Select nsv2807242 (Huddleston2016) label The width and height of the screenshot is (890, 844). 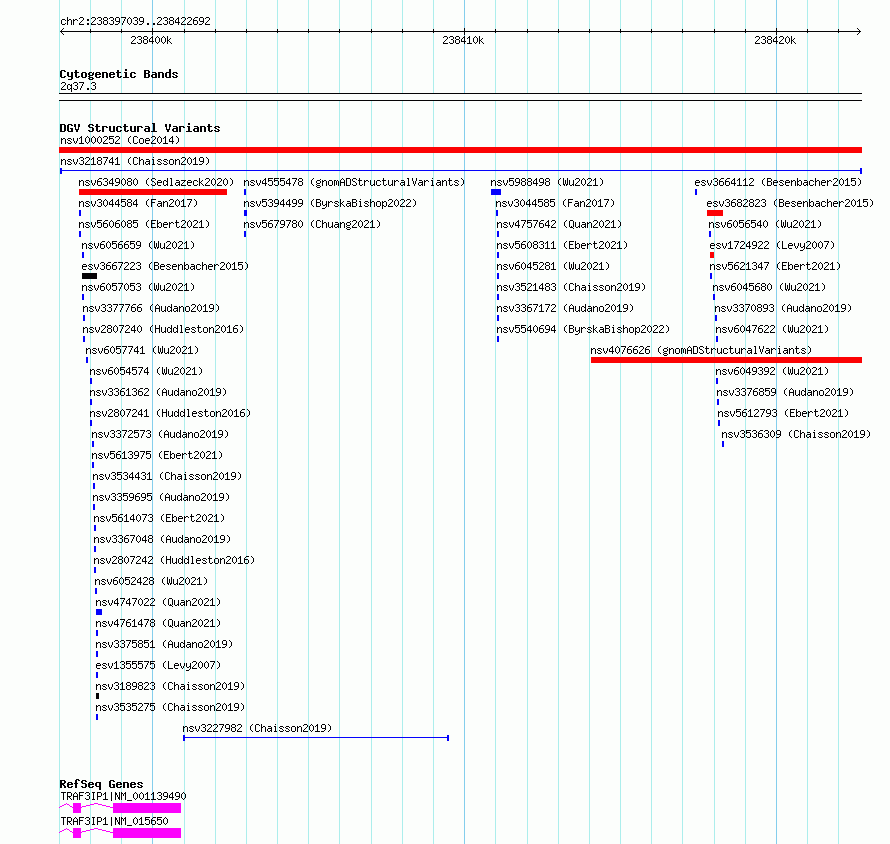click(x=174, y=560)
